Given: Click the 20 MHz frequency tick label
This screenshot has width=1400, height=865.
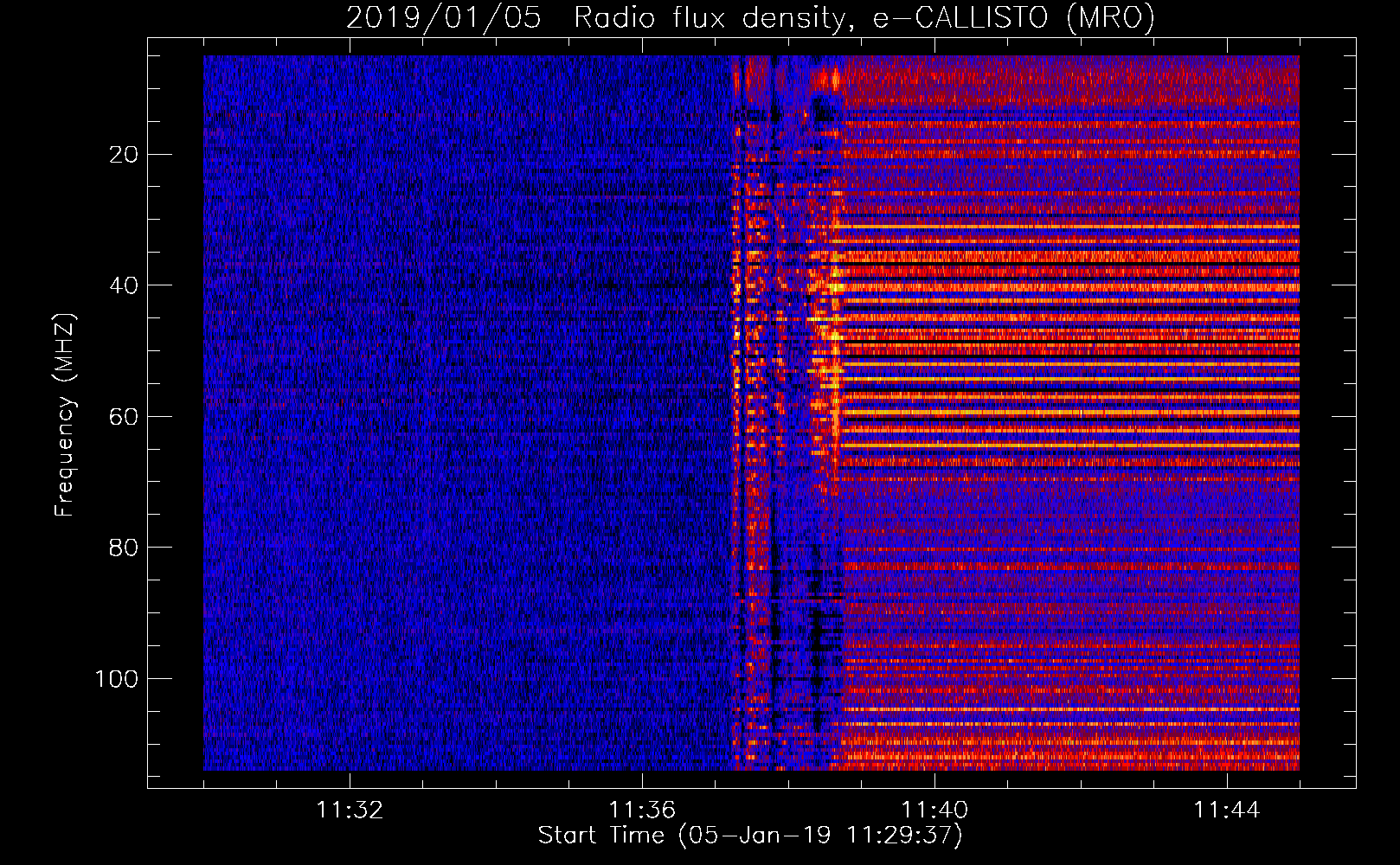Looking at the screenshot, I should 125,155.
